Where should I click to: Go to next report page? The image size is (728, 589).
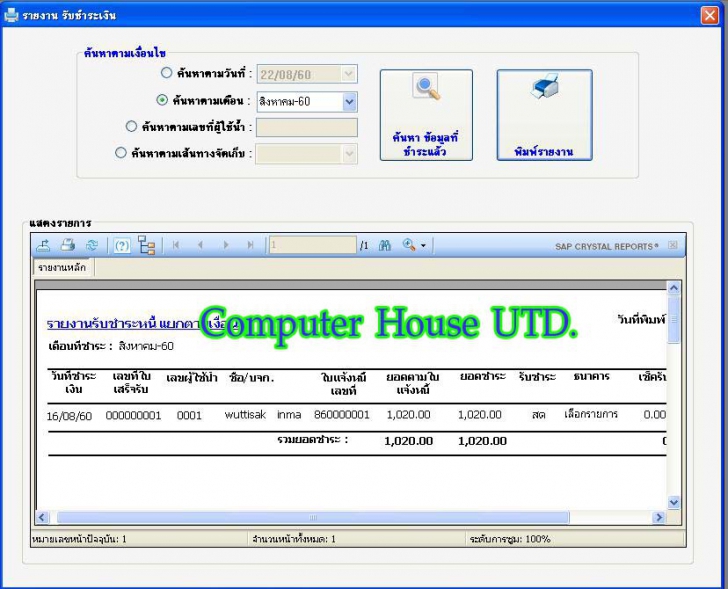[226, 245]
